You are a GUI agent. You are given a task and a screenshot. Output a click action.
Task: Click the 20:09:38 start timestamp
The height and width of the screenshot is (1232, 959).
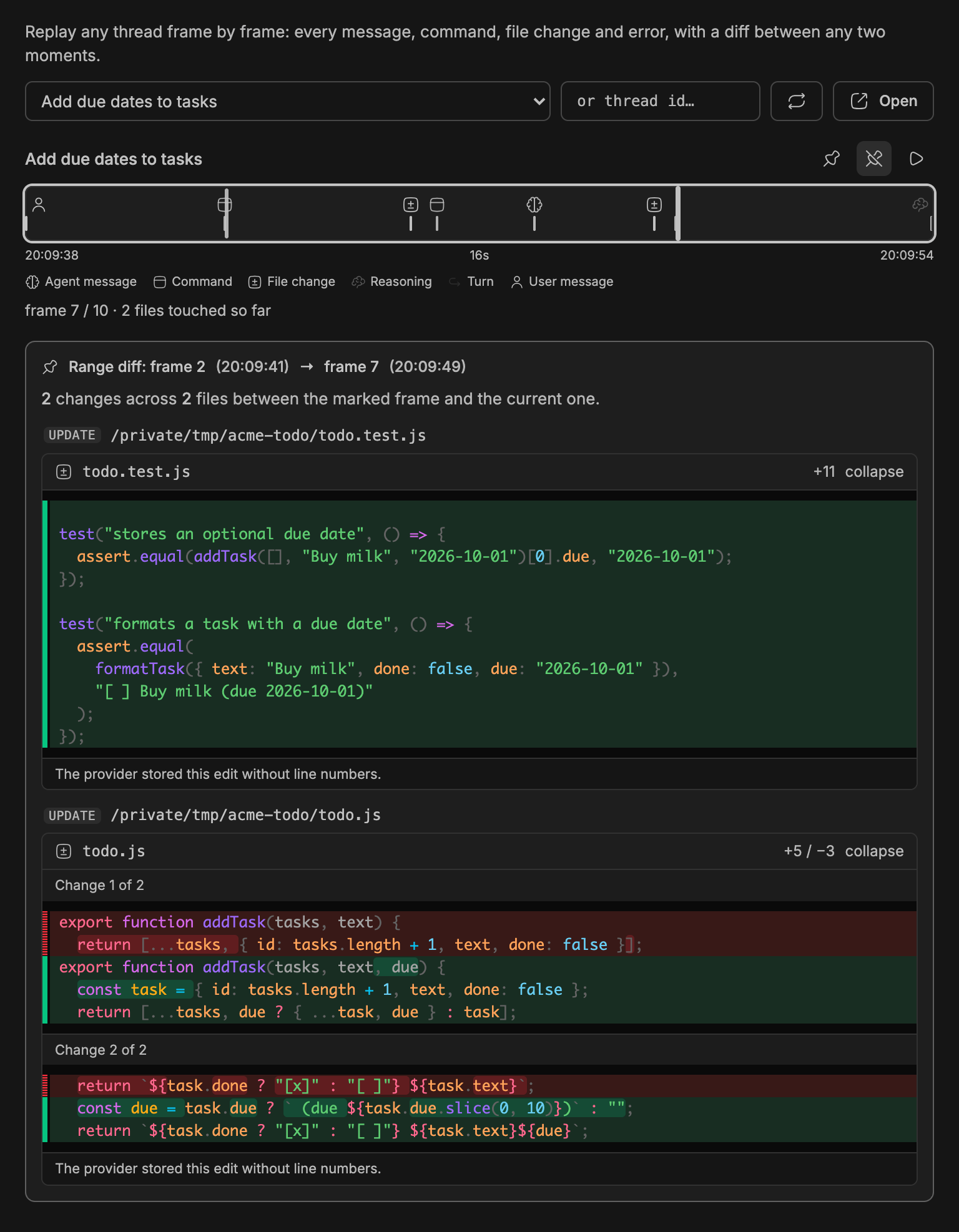[52, 255]
